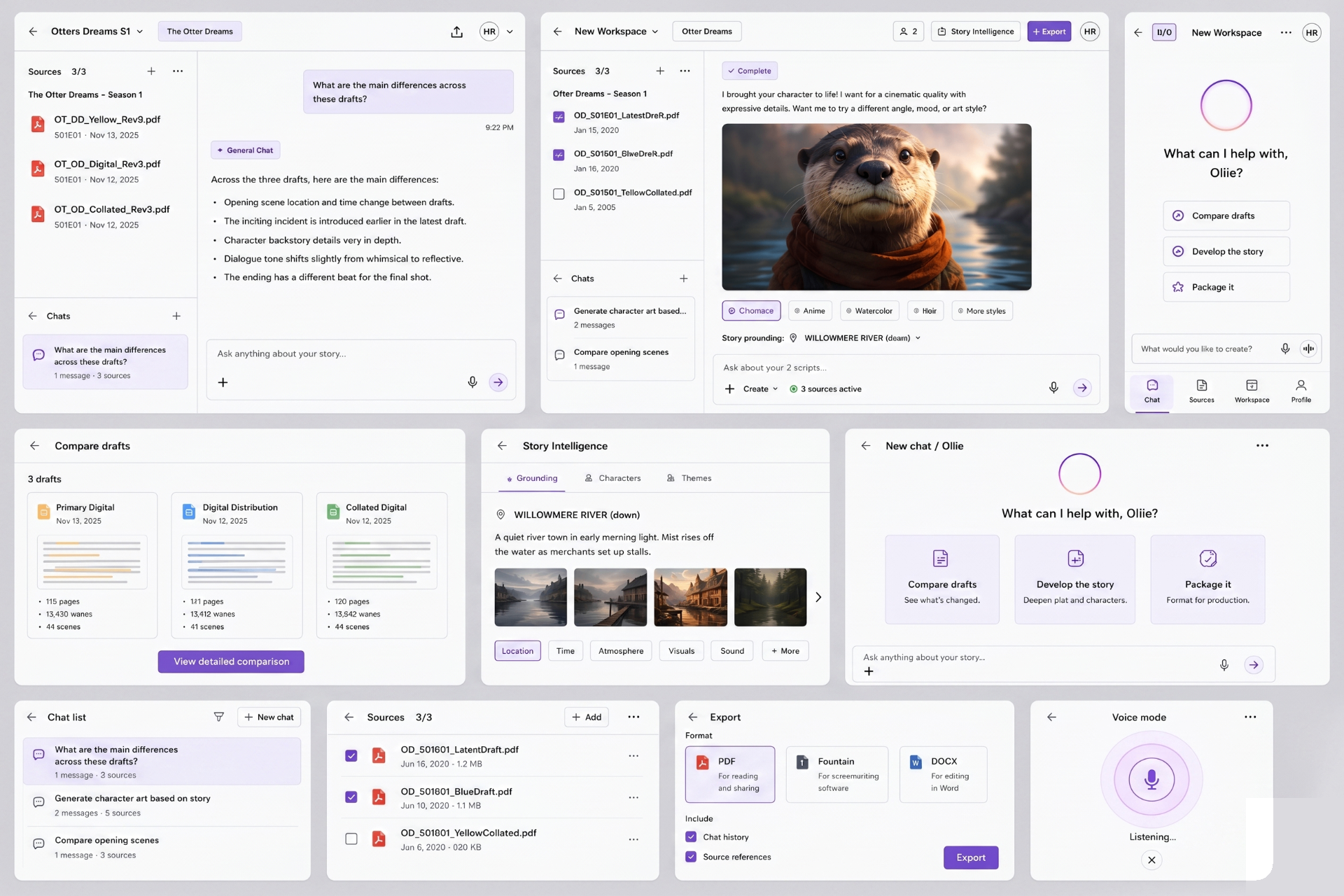This screenshot has height=896, width=1344.
Task: Collapse Chats section arrow in New Workspace
Action: [x=557, y=279]
